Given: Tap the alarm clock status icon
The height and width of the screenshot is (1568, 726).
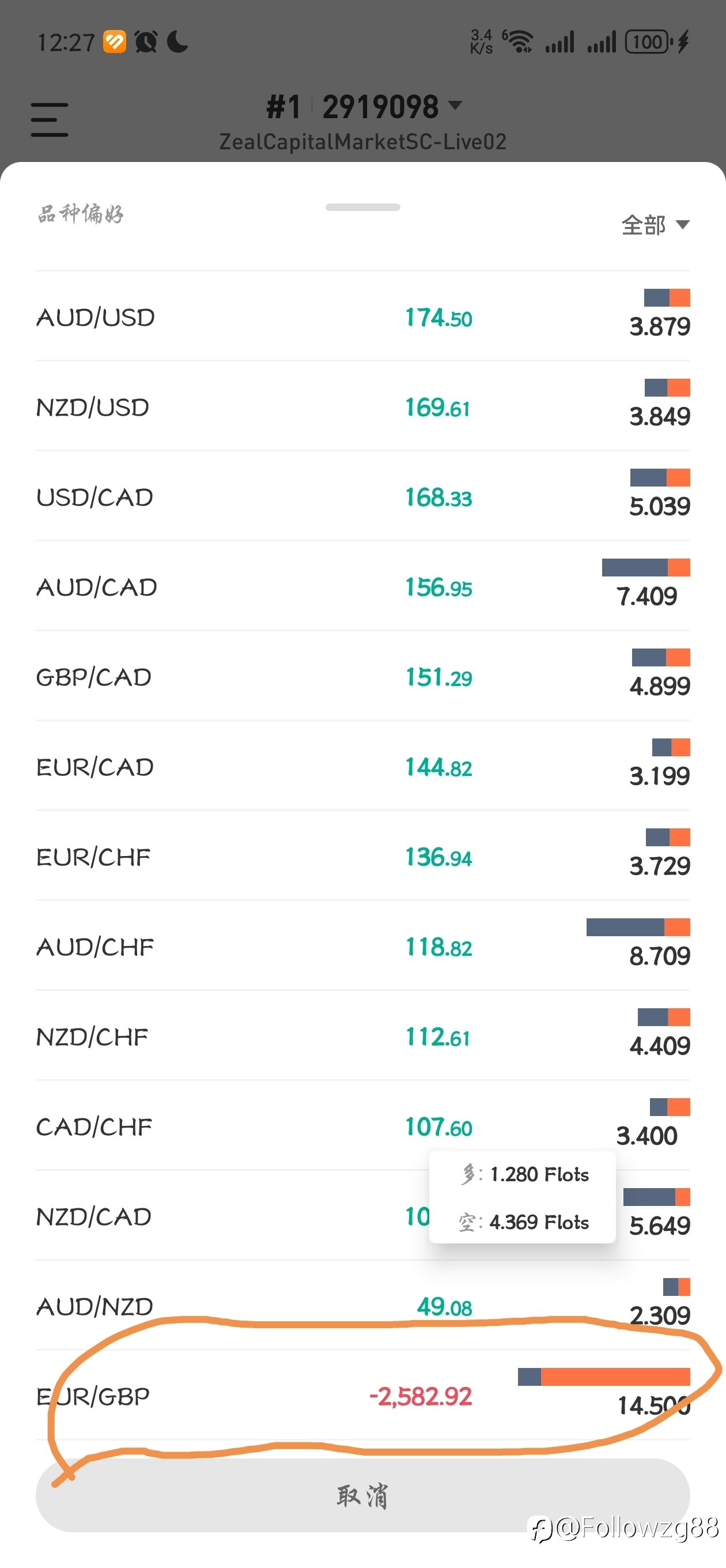Looking at the screenshot, I should 146,42.
